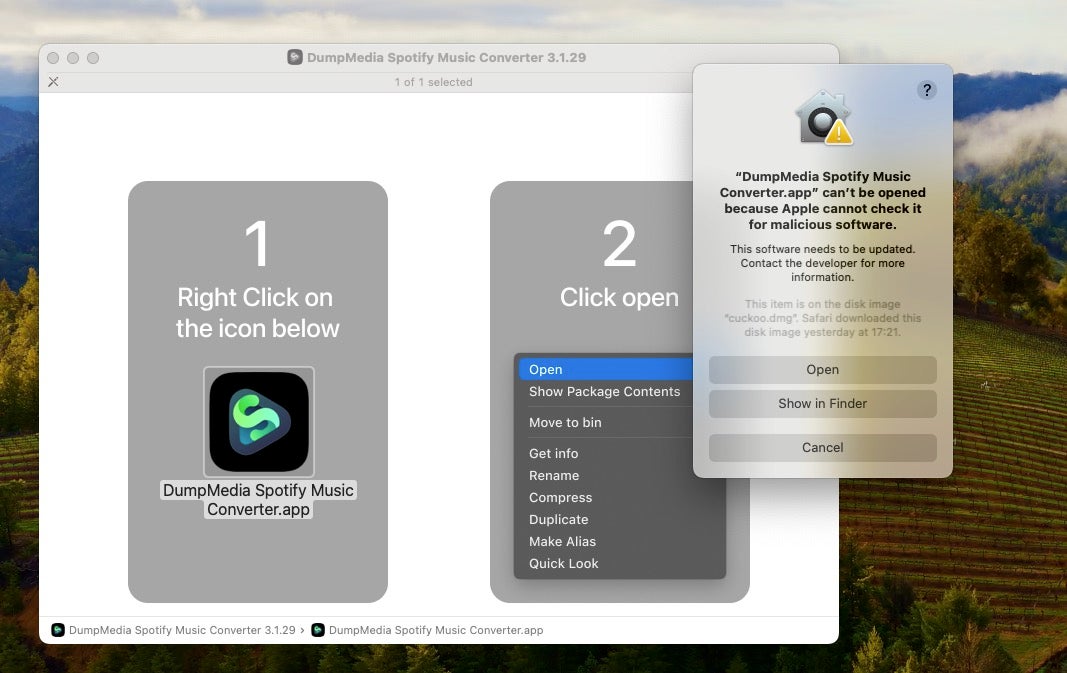Image resolution: width=1067 pixels, height=673 pixels.
Task: Choose Move to bin from the menu
Action: tap(565, 423)
